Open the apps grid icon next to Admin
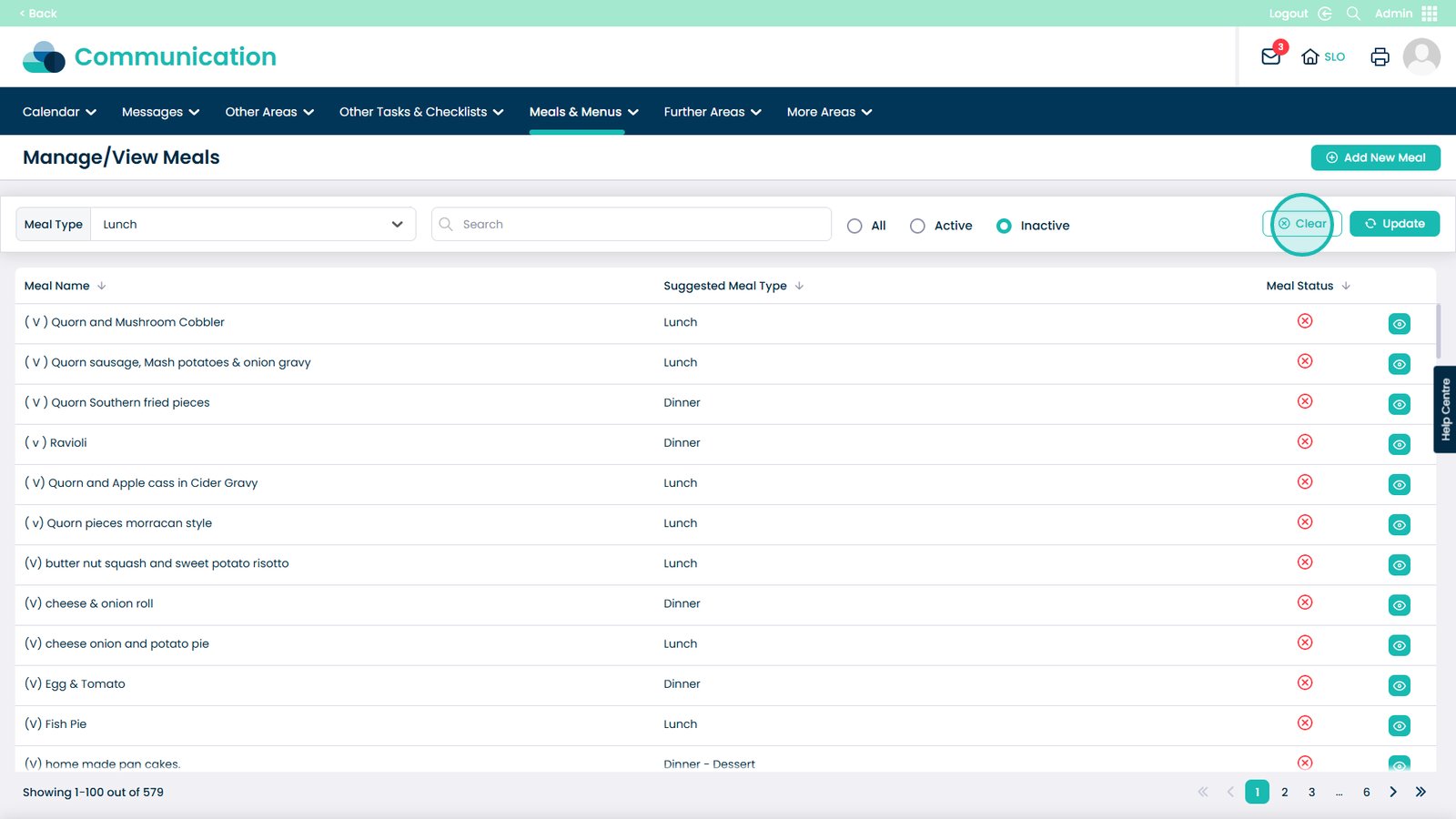 click(1430, 14)
